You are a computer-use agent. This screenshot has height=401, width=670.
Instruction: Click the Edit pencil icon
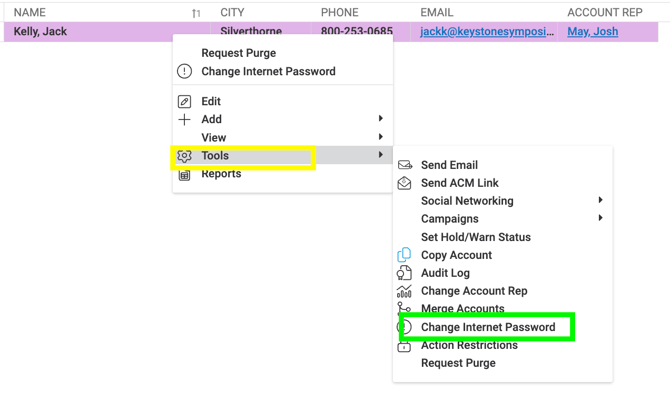[x=184, y=101]
